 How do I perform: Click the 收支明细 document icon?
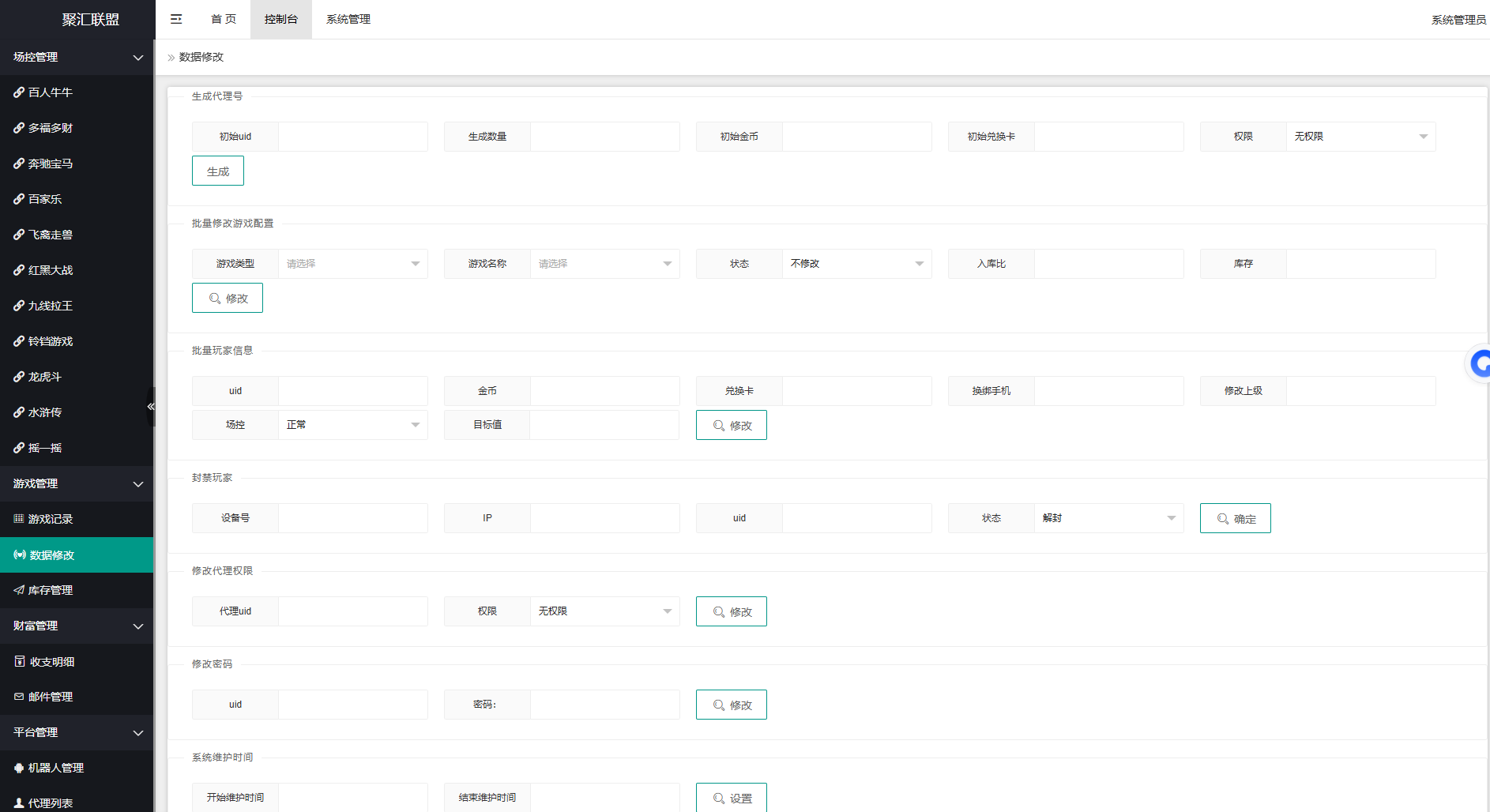[x=20, y=661]
